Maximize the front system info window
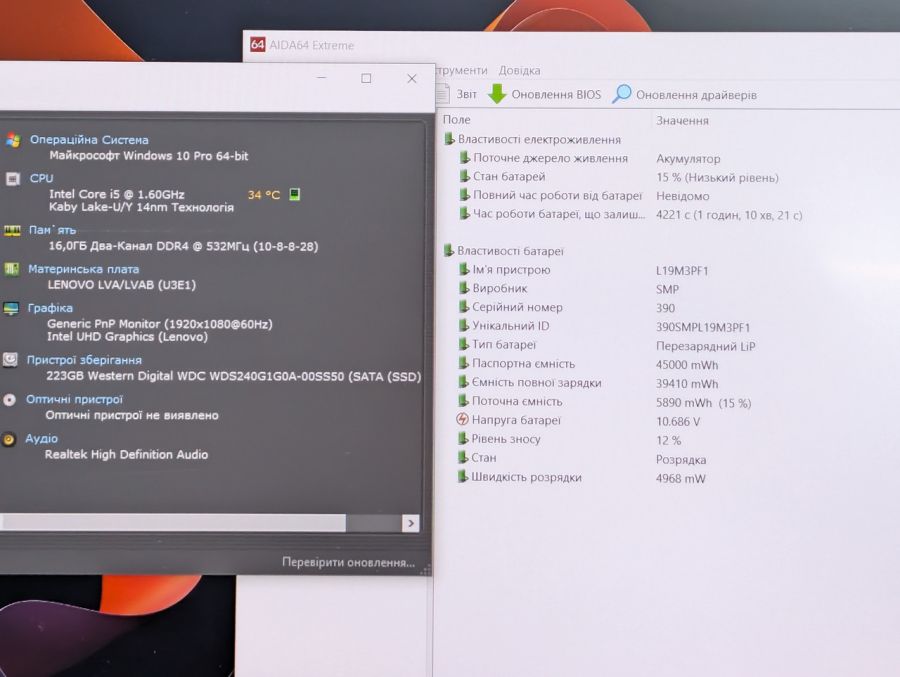This screenshot has width=900, height=677. tap(366, 78)
